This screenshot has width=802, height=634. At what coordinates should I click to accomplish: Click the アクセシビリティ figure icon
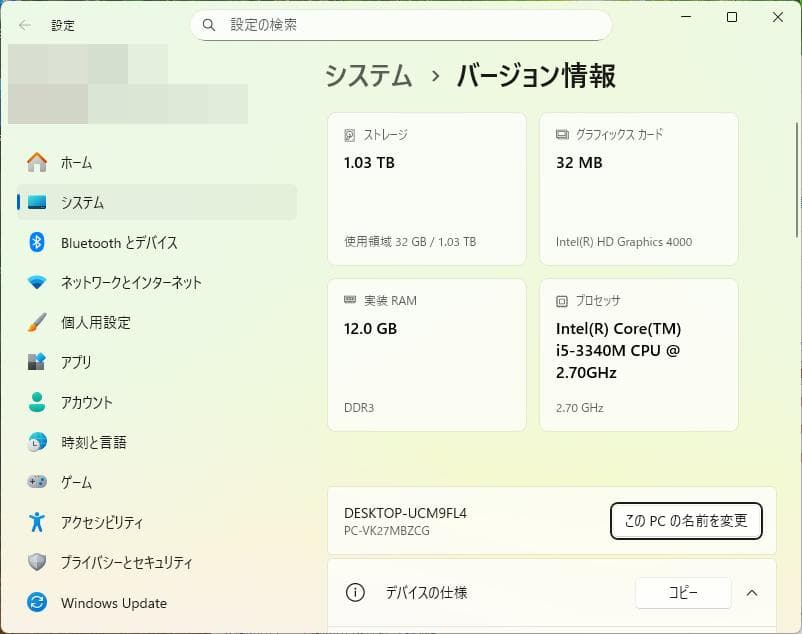click(37, 522)
